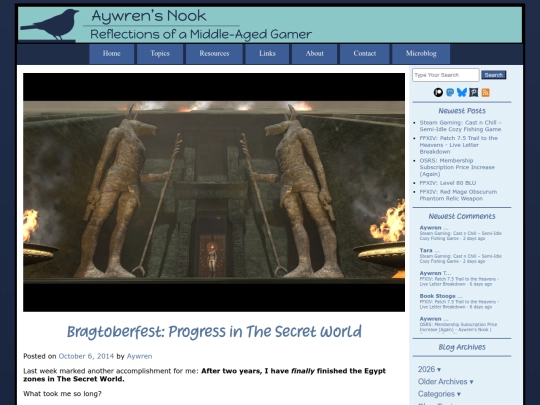Click the October 6, 2014 date link
The image size is (540, 405).
86,356
